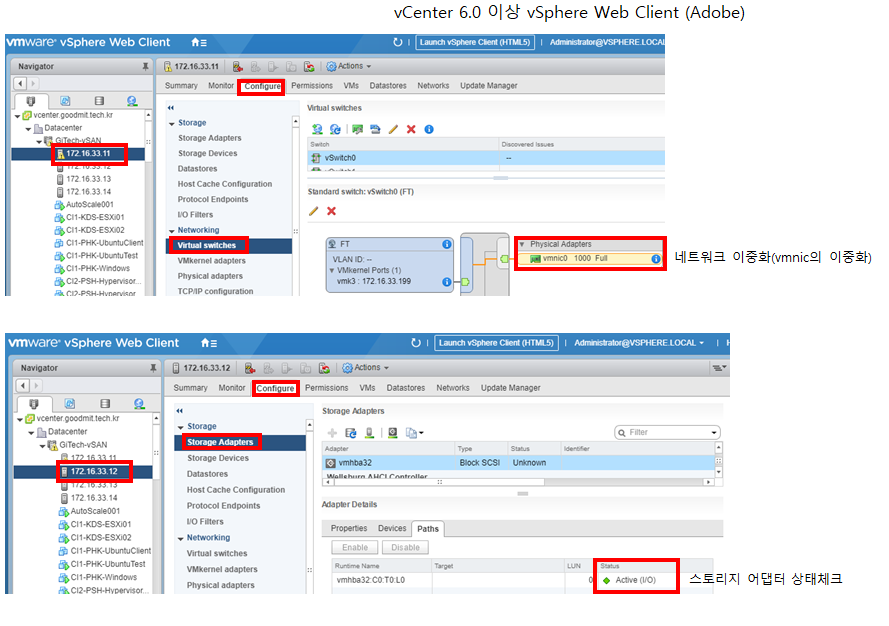889x626 pixels.
Task: Collapse the Networking section in top sidebar
Action: coord(172,231)
